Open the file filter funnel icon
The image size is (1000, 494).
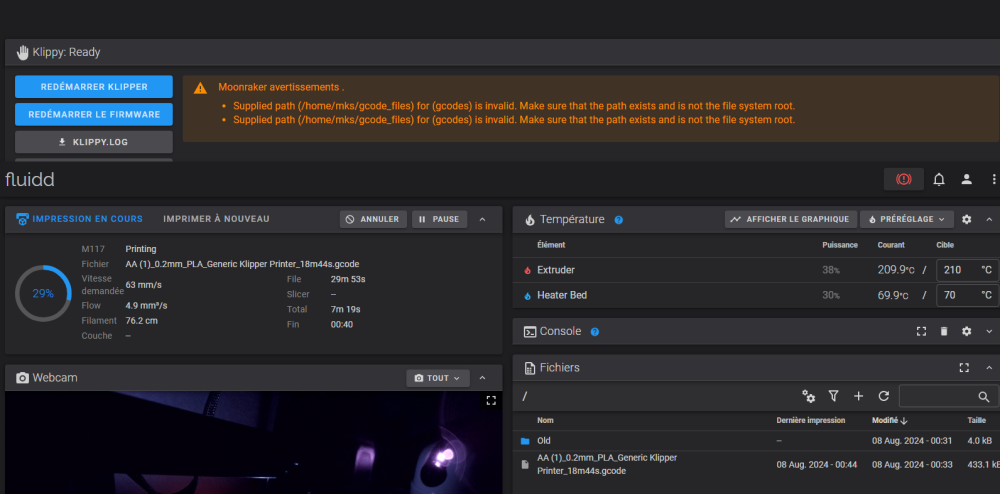point(833,396)
